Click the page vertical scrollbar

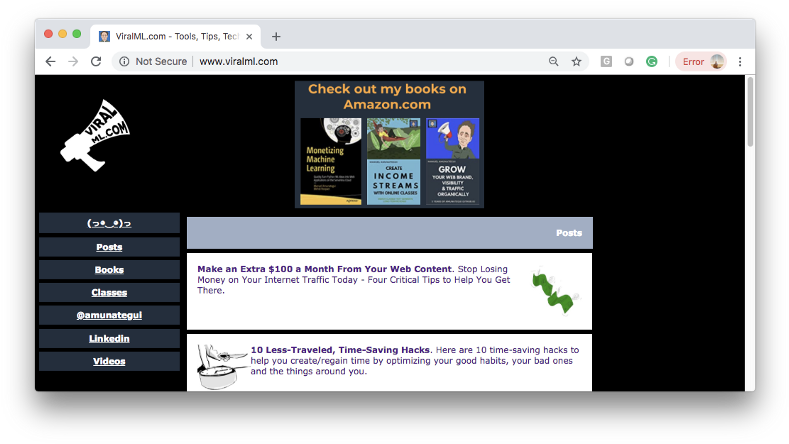[750, 112]
